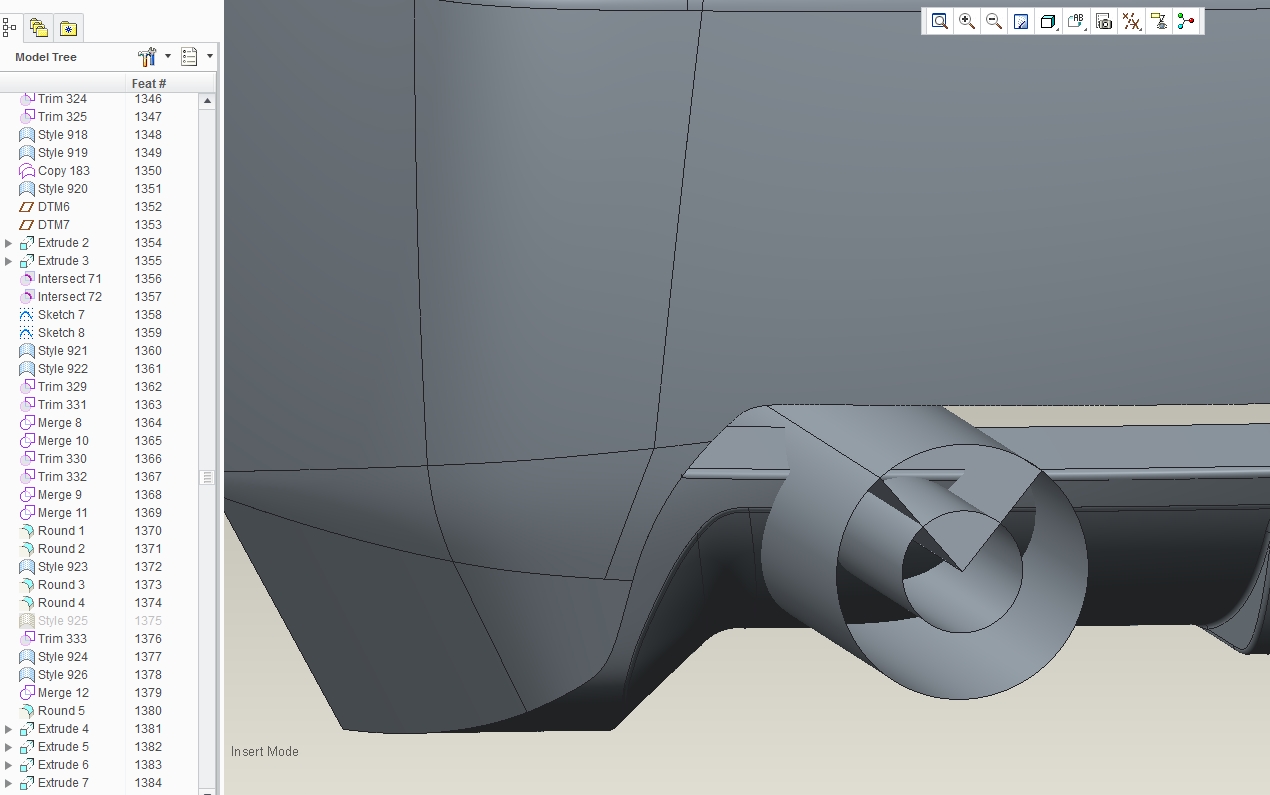Select Merge 8 feature
Image resolution: width=1270 pixels, height=795 pixels.
(x=60, y=423)
